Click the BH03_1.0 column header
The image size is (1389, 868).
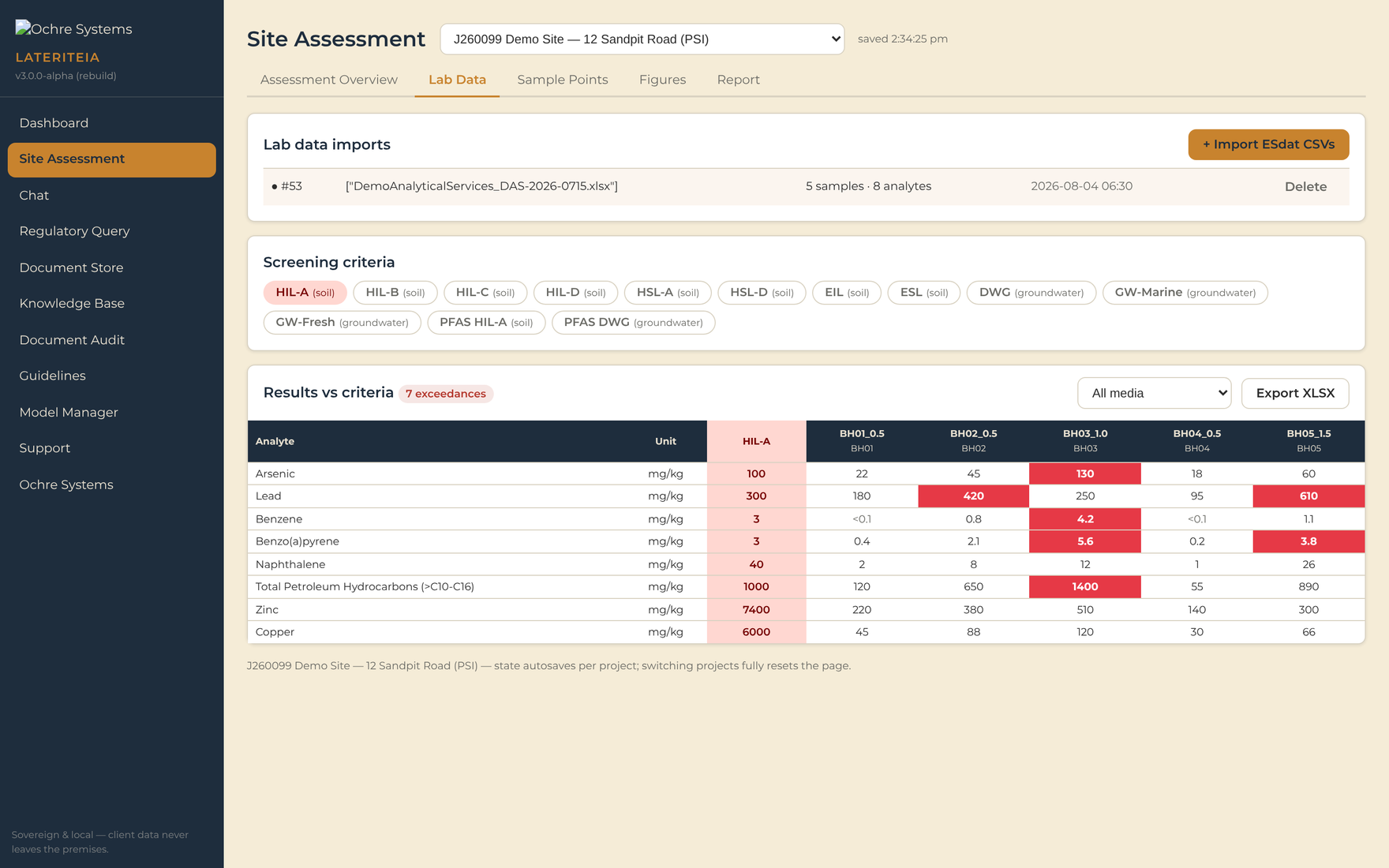pyautogui.click(x=1085, y=441)
